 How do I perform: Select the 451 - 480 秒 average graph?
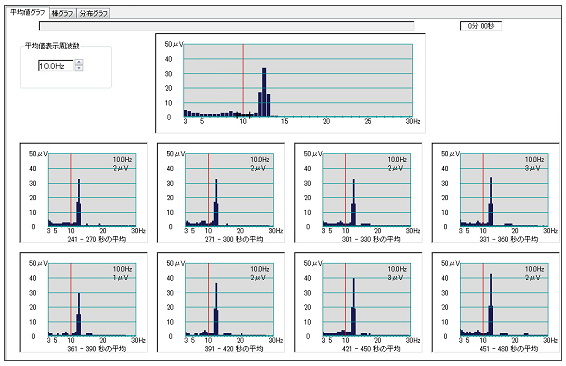[x=496, y=302]
